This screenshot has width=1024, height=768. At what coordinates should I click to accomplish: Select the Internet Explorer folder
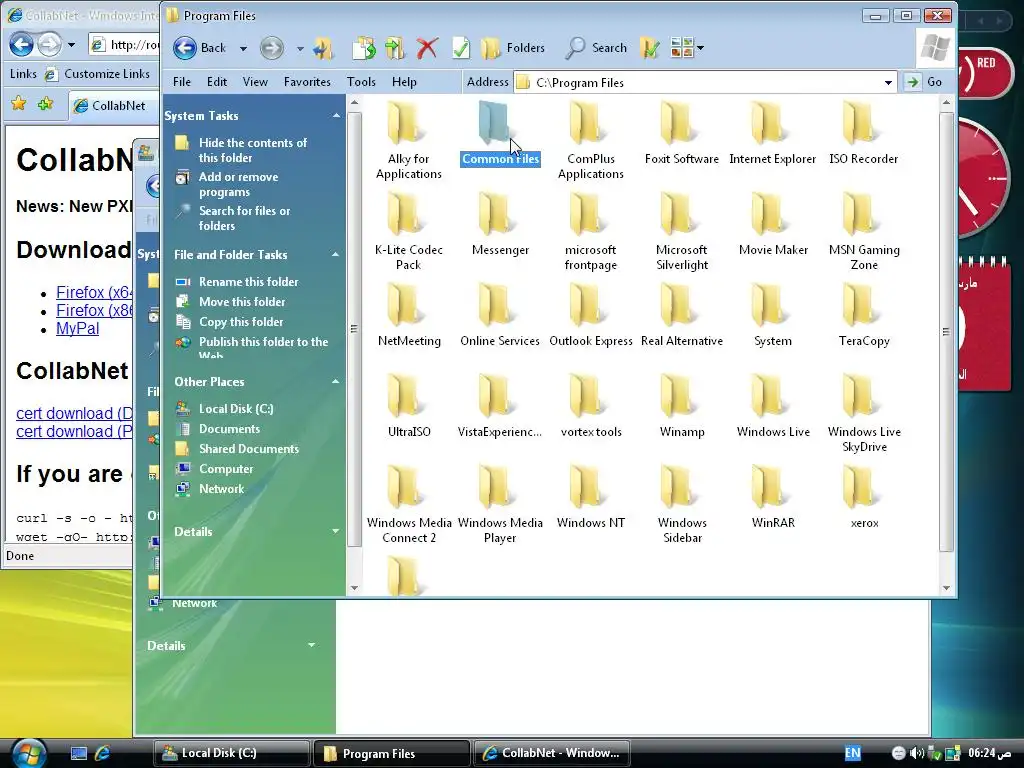773,134
